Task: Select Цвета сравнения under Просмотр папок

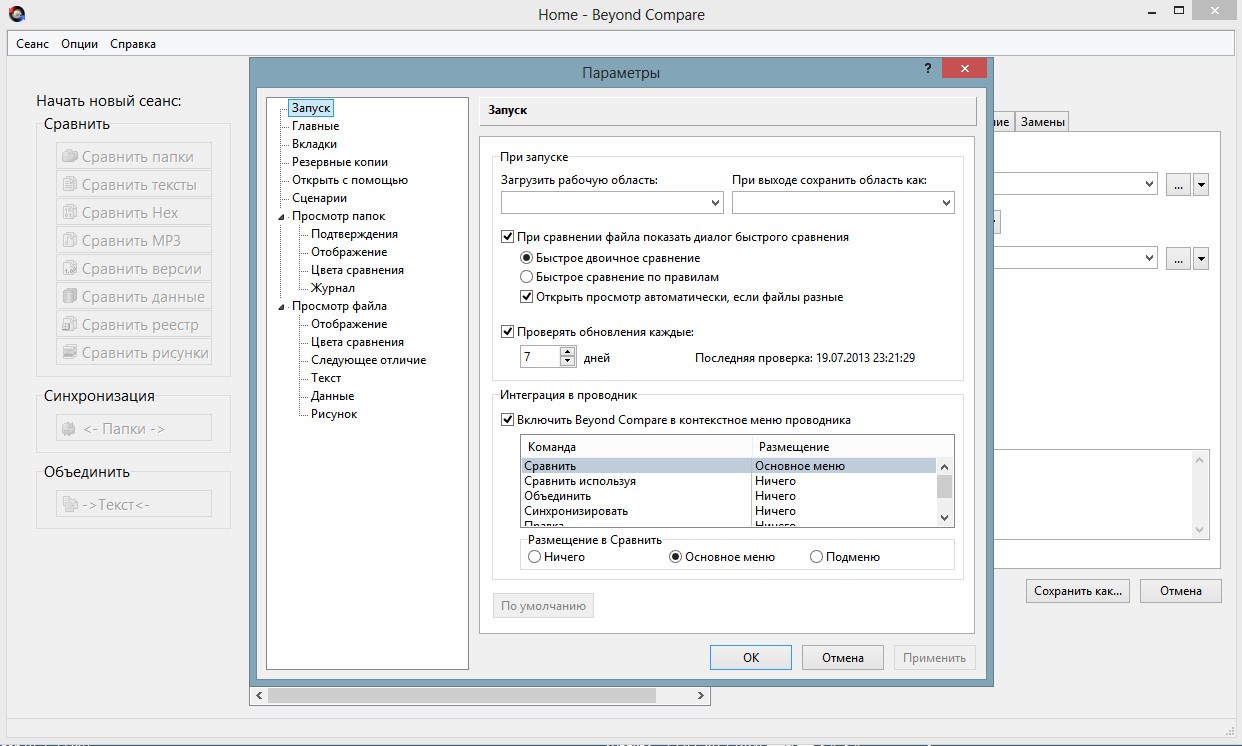Action: pyautogui.click(x=357, y=270)
